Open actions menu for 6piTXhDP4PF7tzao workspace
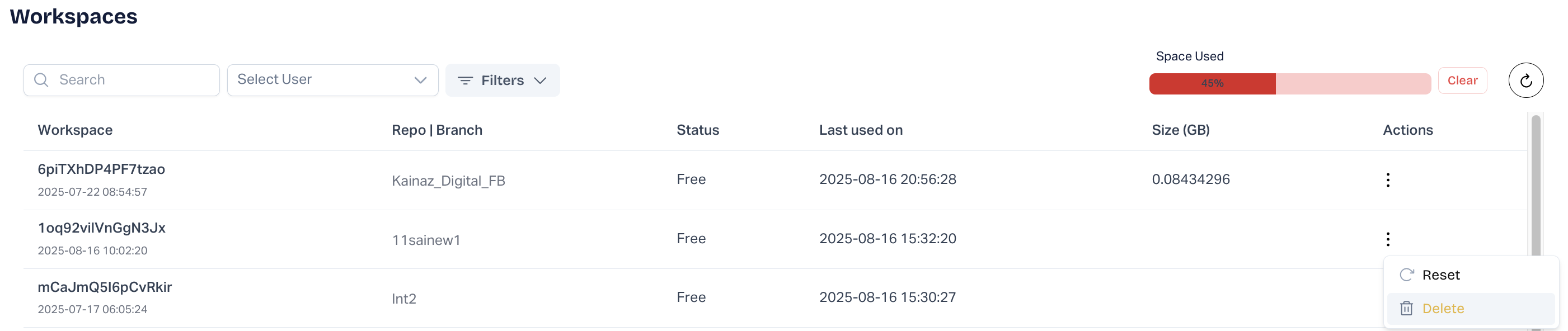Screen dimensions: 1568x331 (1387, 180)
